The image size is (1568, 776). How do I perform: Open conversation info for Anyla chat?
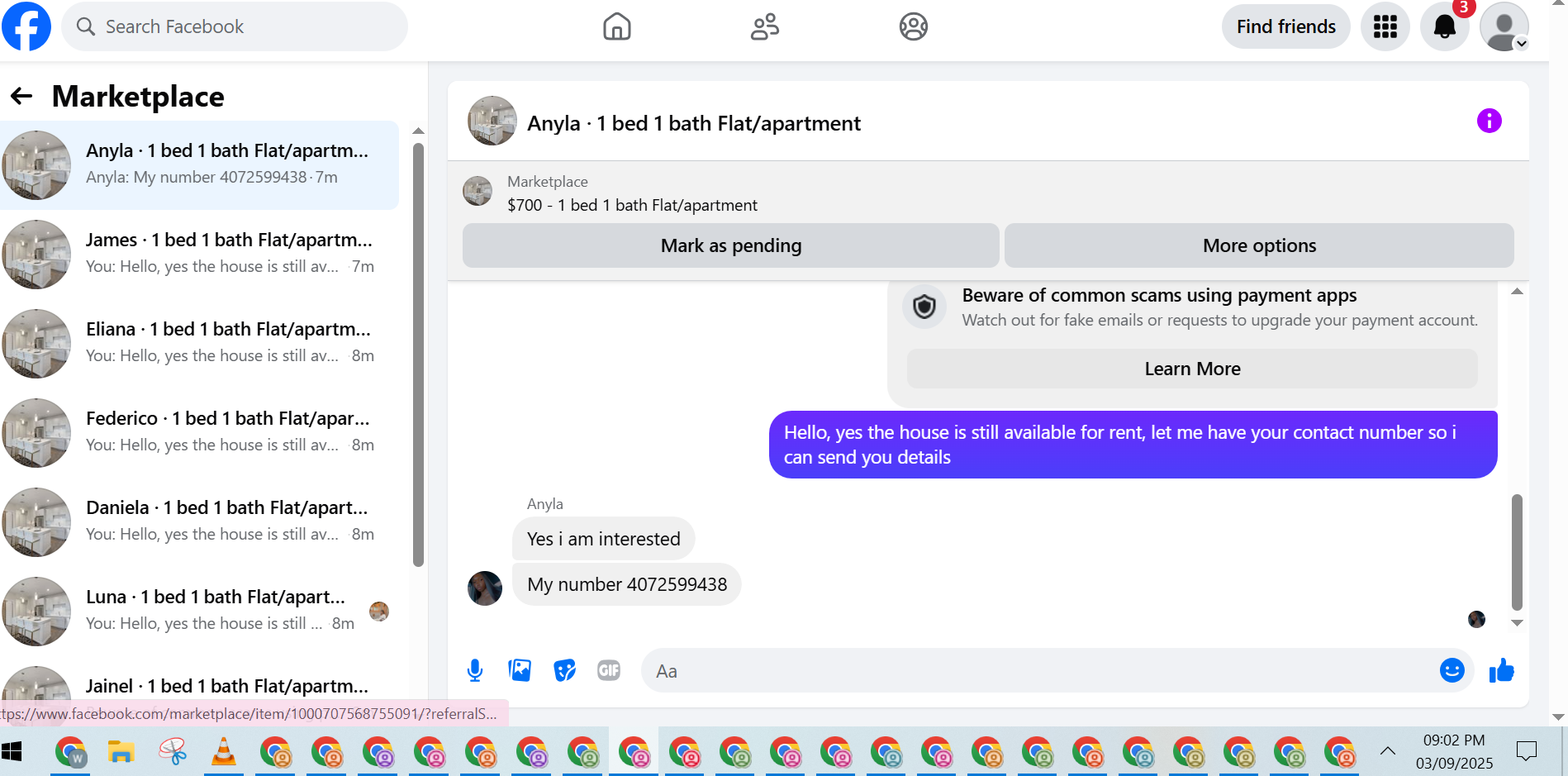(x=1489, y=121)
